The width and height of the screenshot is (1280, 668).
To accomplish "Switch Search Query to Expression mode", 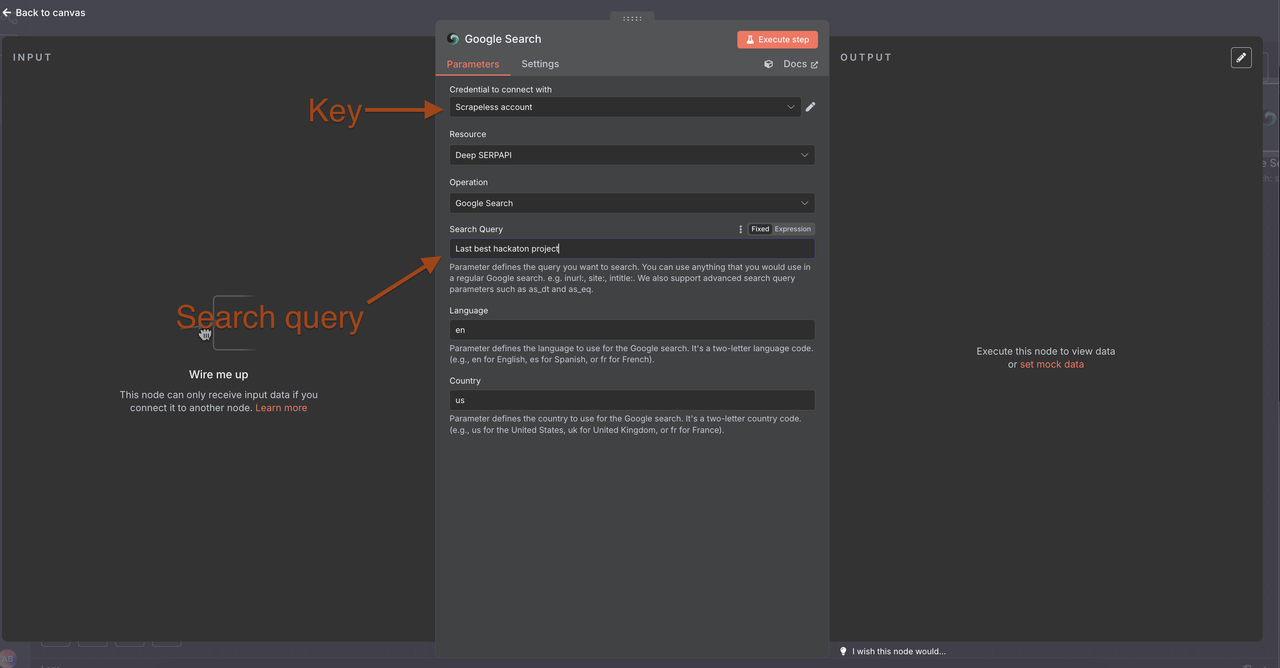I will coord(793,229).
